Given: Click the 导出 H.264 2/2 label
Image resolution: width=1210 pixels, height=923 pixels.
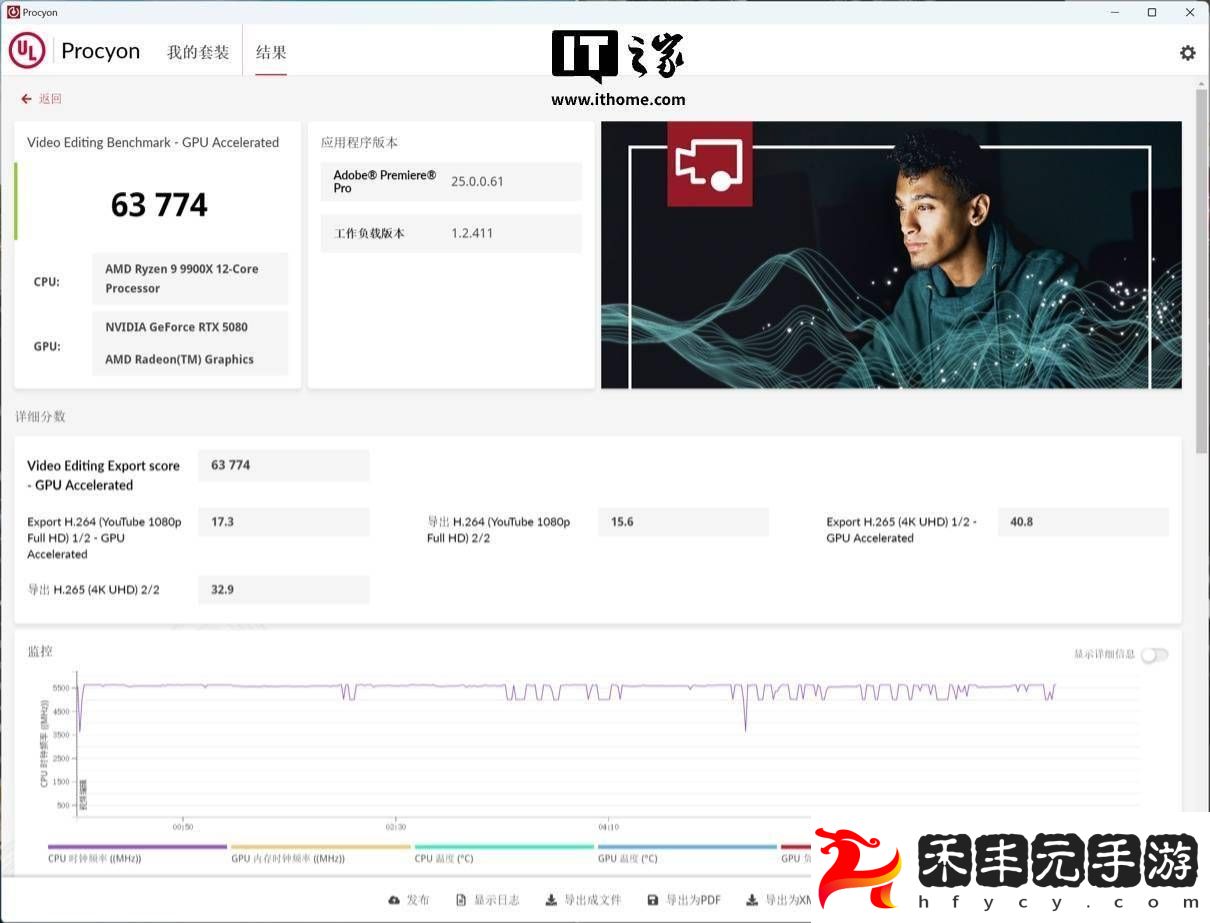Looking at the screenshot, I should click(499, 530).
